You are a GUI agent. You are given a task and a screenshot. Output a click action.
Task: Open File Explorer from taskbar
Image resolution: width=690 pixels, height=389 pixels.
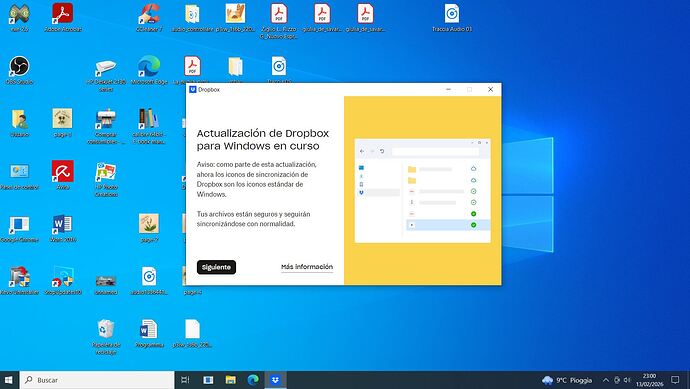pyautogui.click(x=231, y=380)
